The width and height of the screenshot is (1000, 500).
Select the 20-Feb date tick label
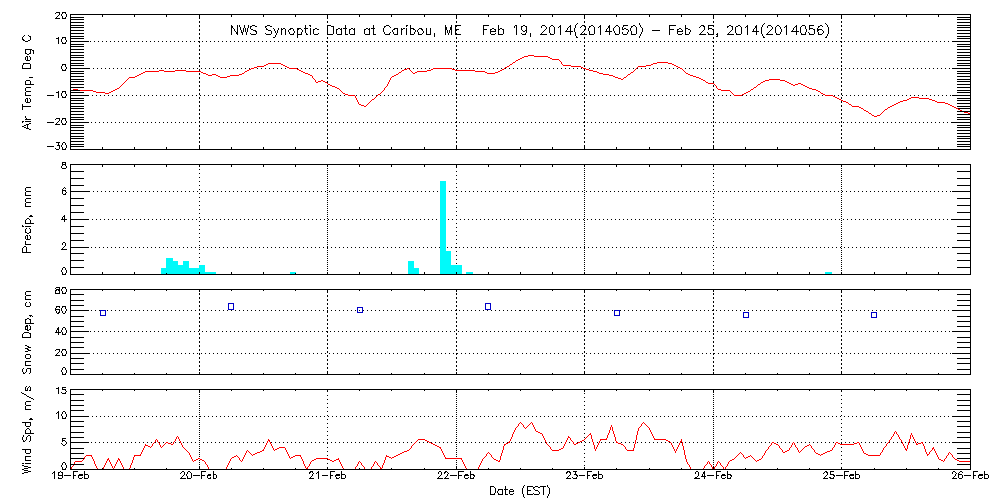tap(199, 478)
